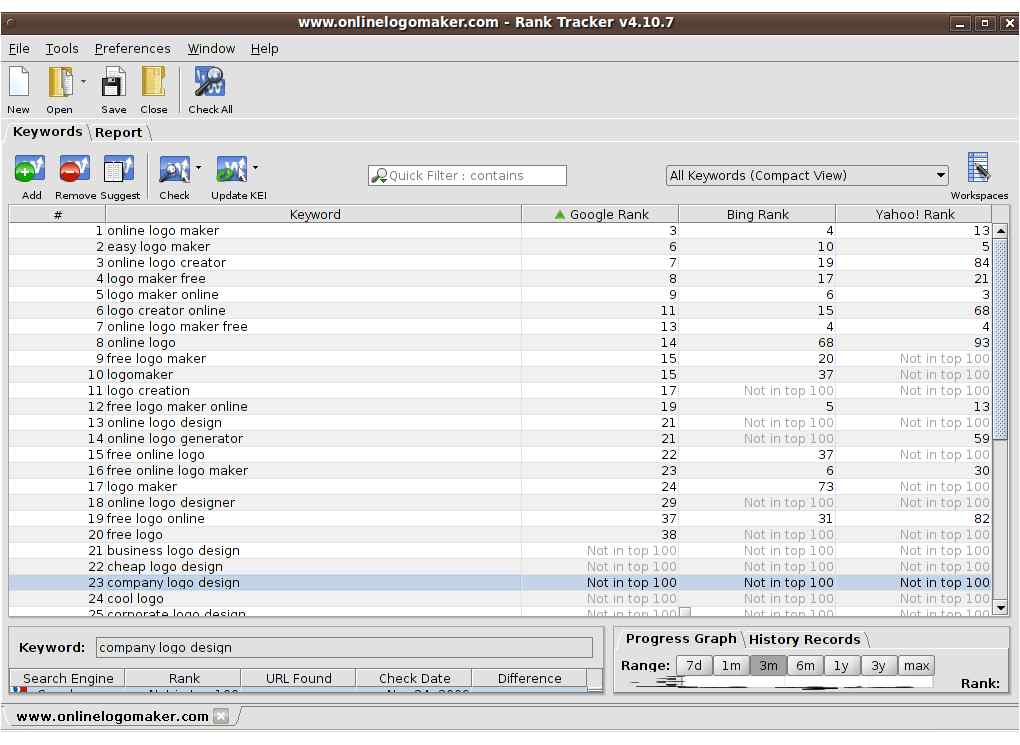Expand the Update KEI dropdown arrow
This screenshot has height=745, width=1020.
255,167
